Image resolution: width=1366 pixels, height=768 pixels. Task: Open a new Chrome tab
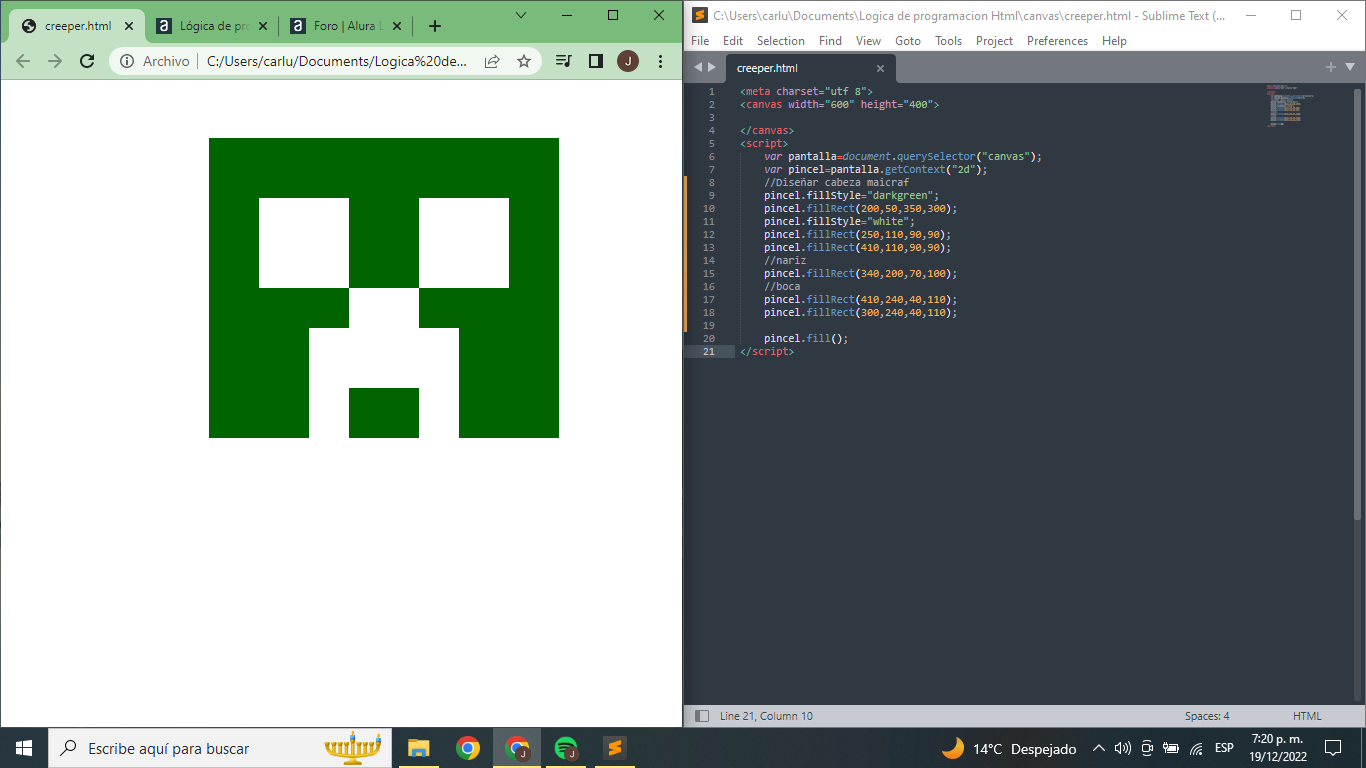tap(434, 26)
